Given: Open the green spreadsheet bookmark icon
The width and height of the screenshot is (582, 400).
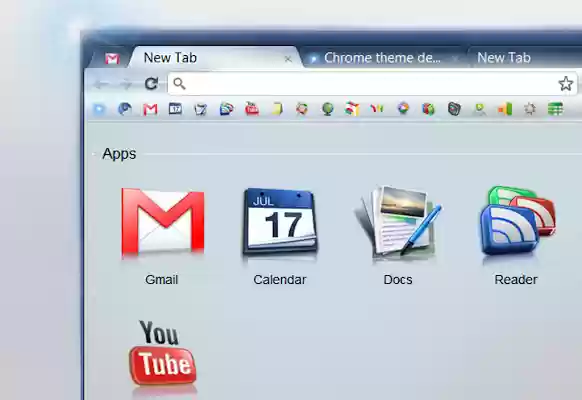Looking at the screenshot, I should click(x=555, y=109).
